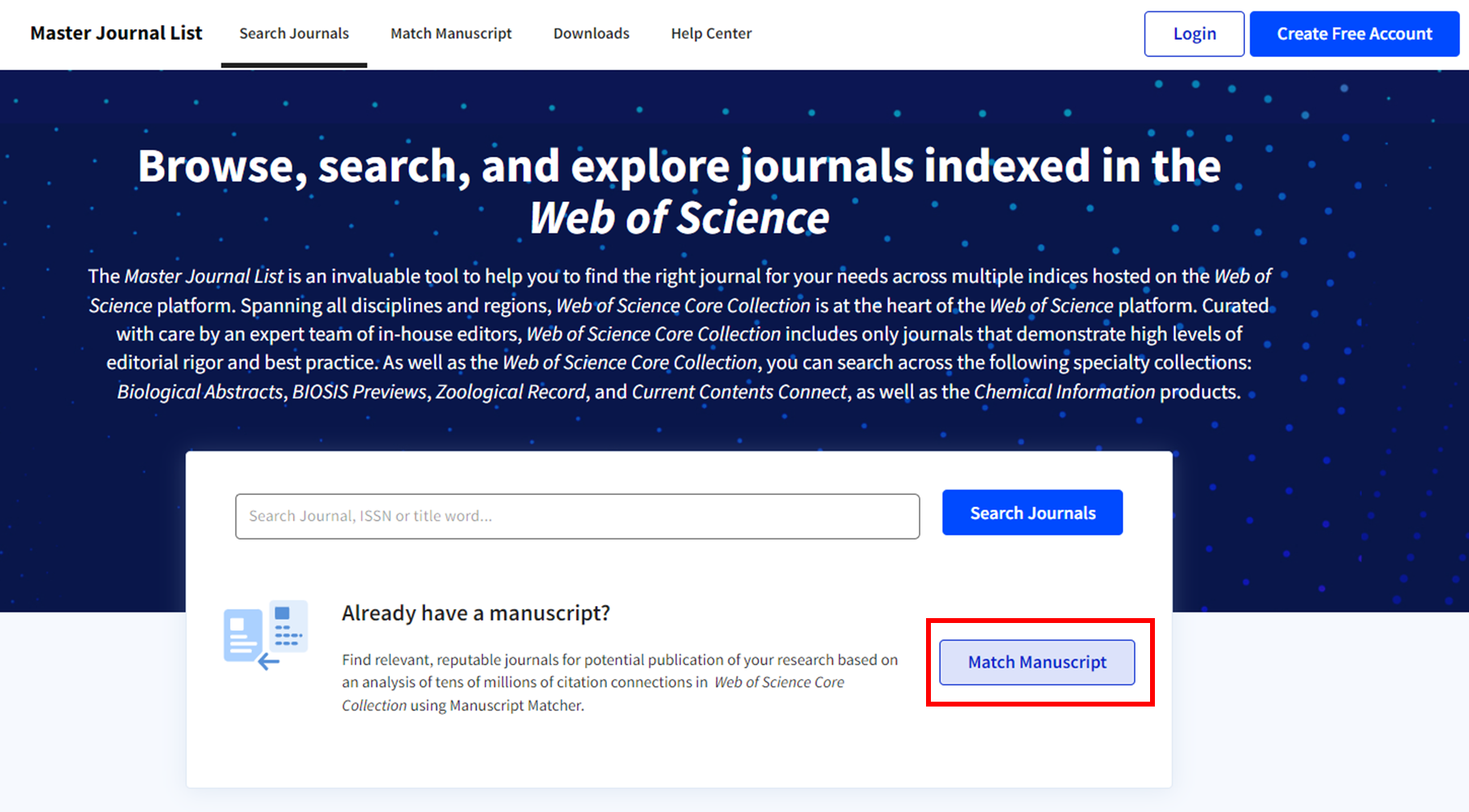Focus the Search Journal, ISSN or title field

coord(577,516)
